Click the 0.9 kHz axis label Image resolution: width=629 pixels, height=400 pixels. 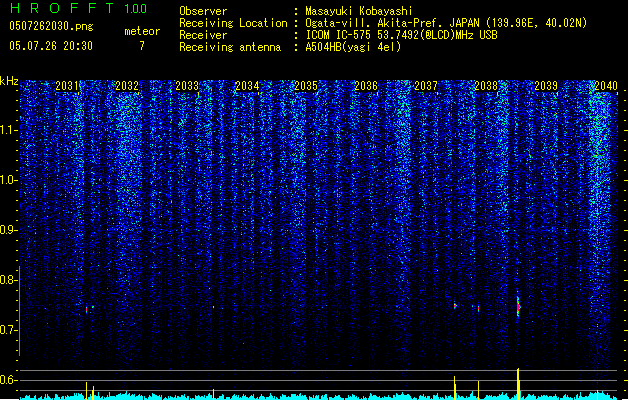[x=9, y=230]
